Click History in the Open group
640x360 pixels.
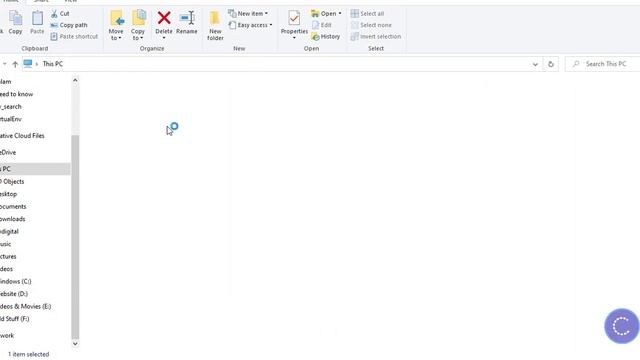(326, 36)
